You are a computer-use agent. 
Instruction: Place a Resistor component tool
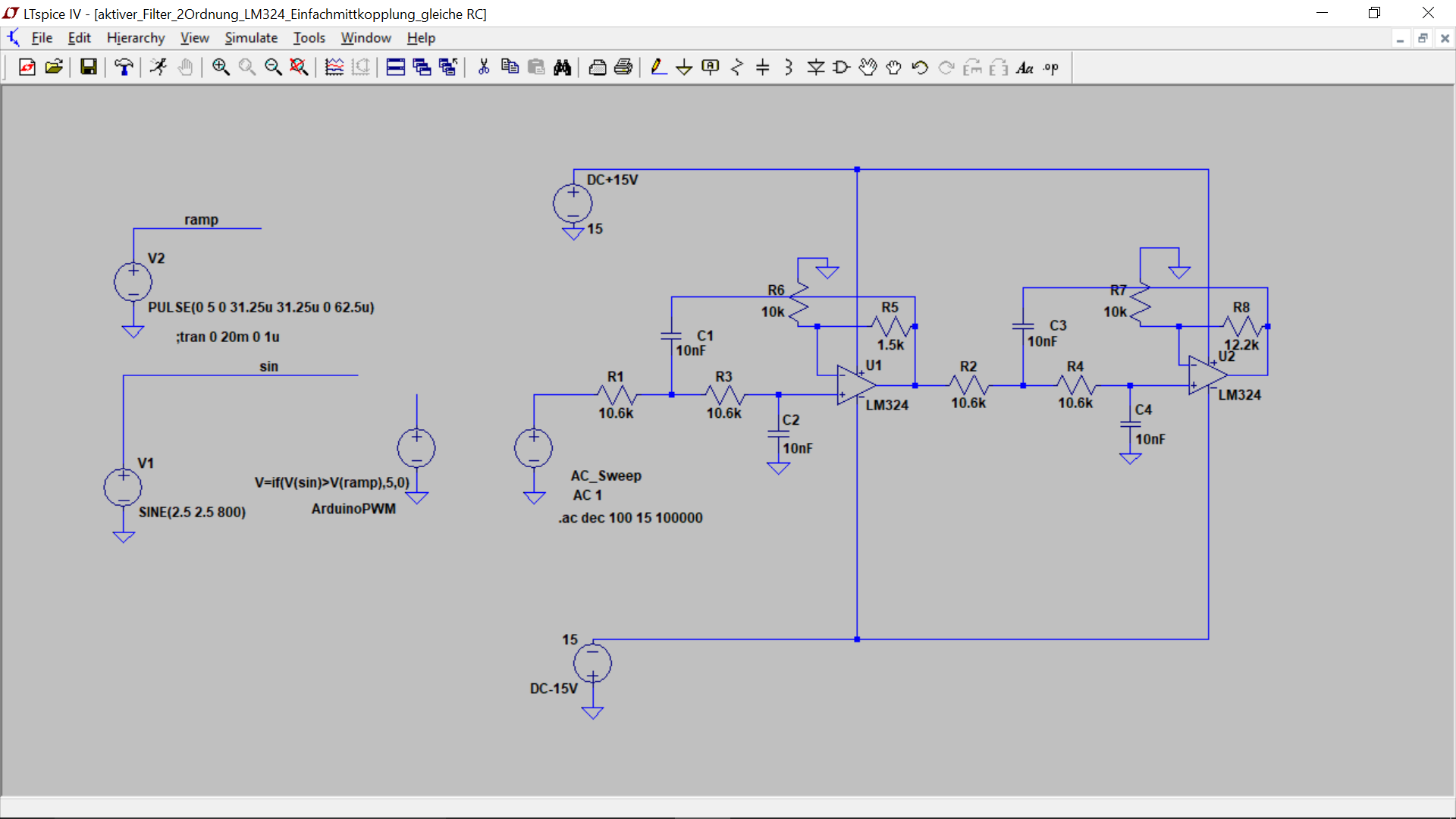(737, 67)
